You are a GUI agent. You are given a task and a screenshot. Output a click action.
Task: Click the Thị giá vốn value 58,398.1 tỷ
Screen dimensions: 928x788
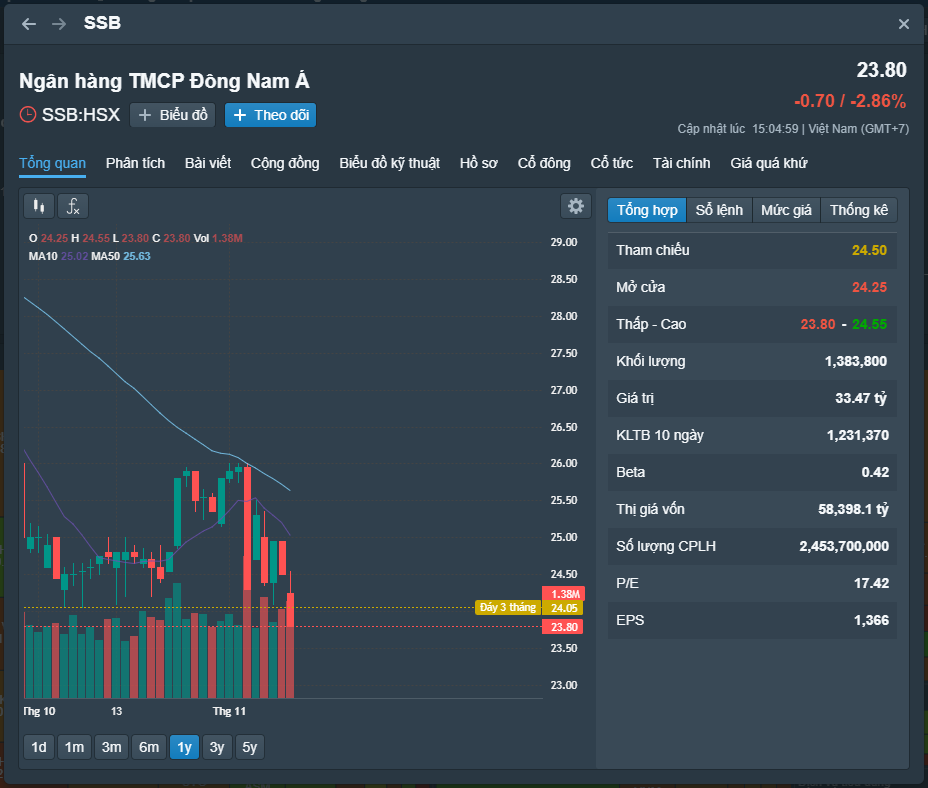point(853,510)
